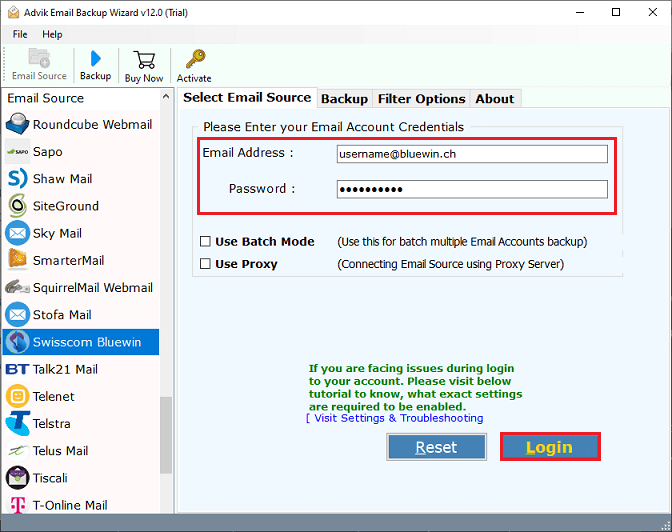Enable Use Batch Mode checkbox

pos(205,241)
